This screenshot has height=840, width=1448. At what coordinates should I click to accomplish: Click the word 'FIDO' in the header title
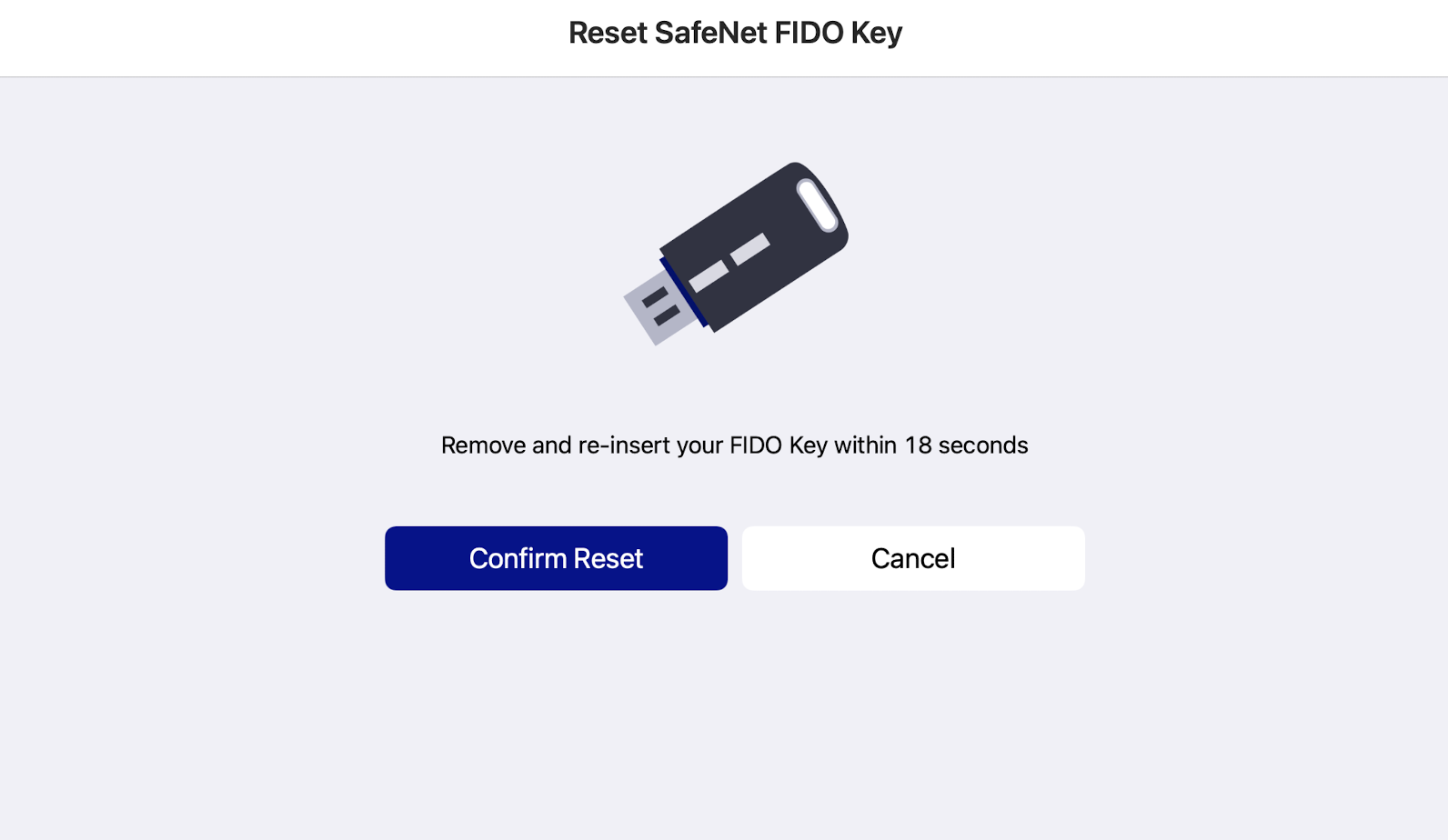809,33
